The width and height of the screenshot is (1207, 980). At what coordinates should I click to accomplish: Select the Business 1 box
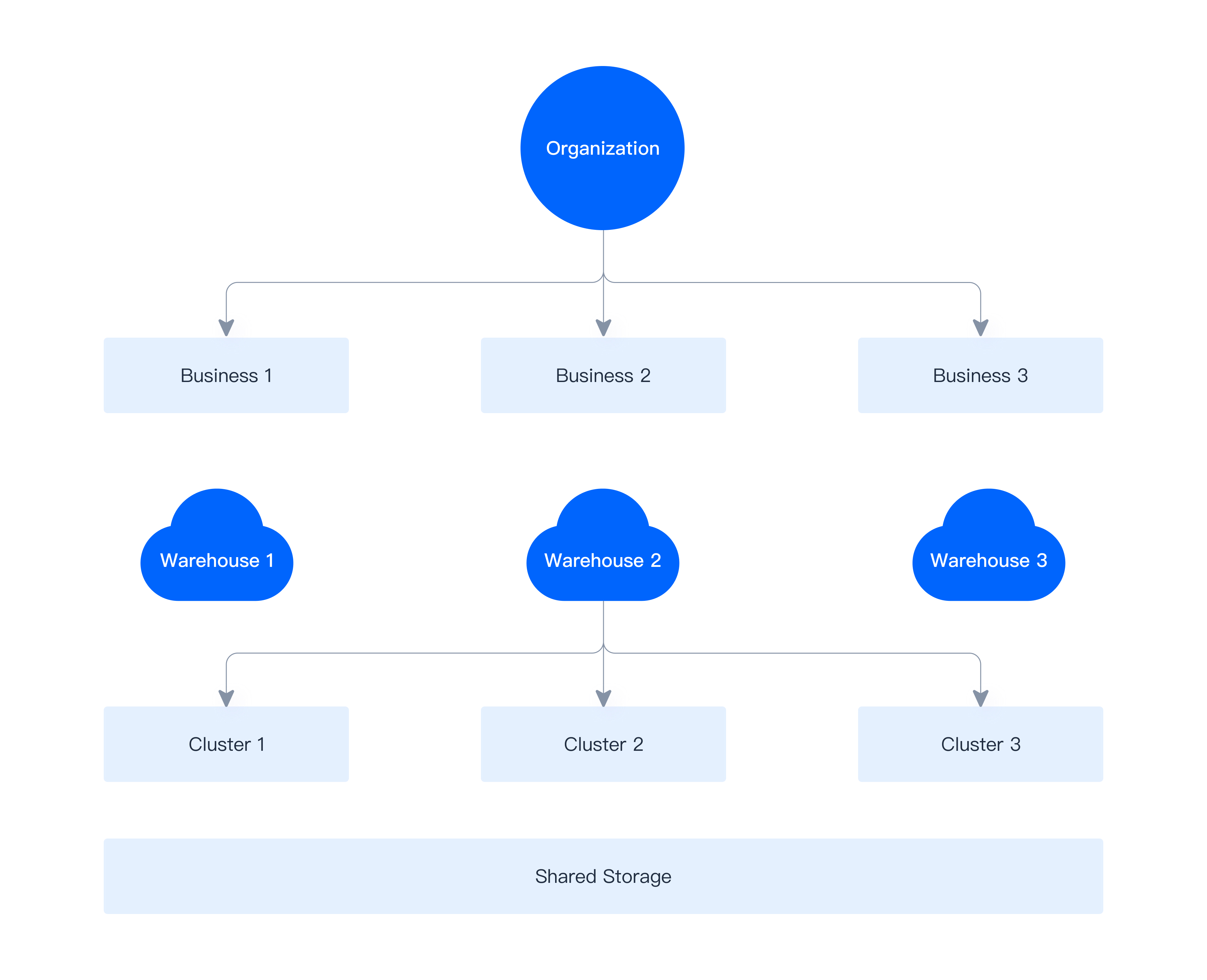226,375
